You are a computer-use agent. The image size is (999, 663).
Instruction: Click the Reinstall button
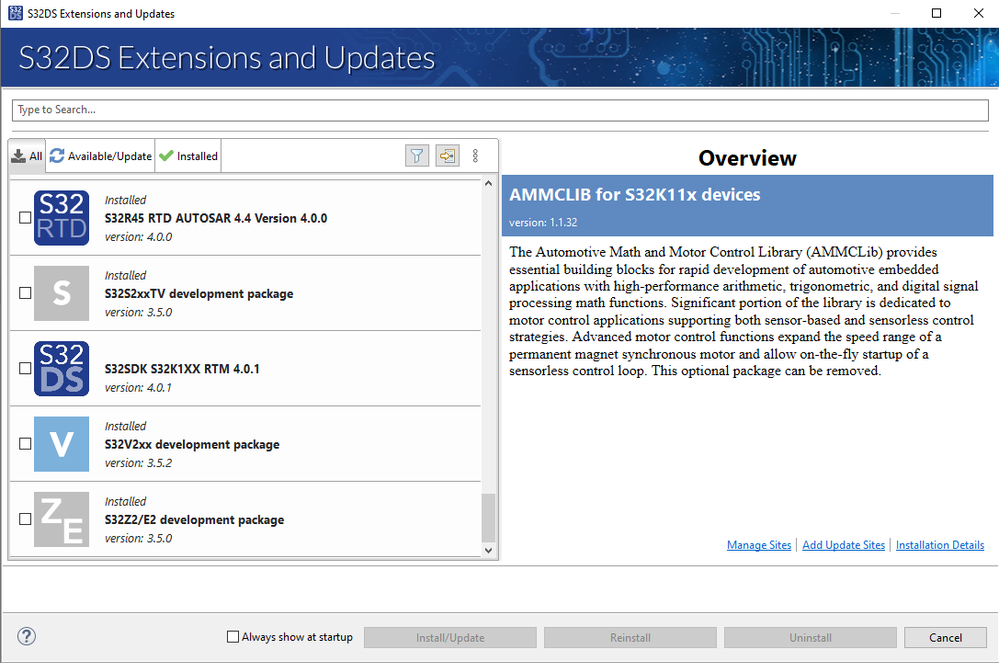(630, 638)
